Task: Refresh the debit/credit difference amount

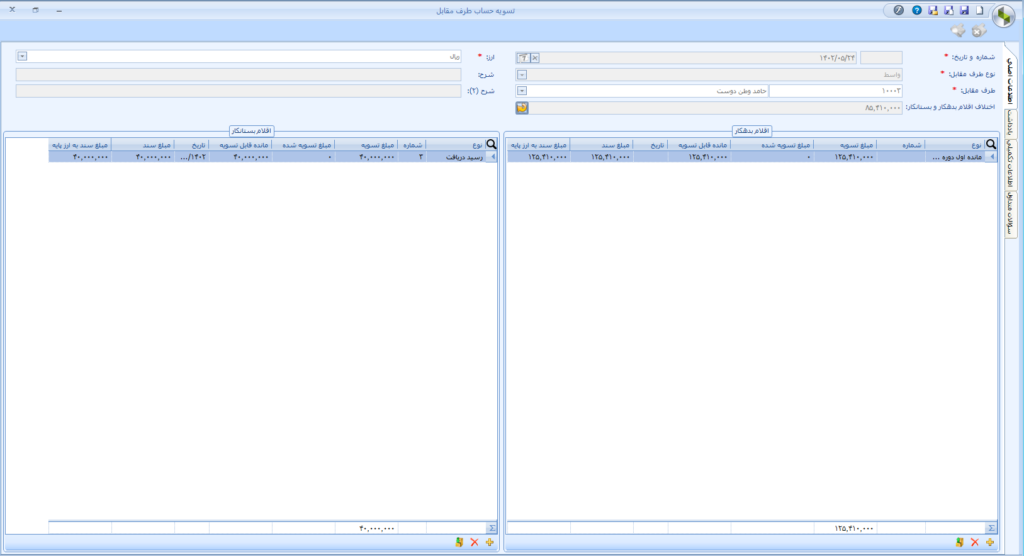Action: coord(522,108)
